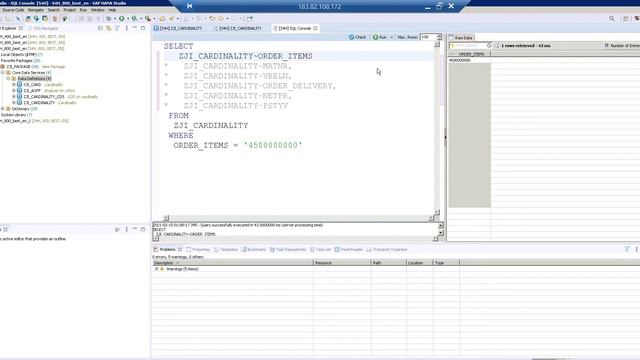Viewport: 640px width, 360px height.
Task: Open the Transport Organizer tab
Action: 388,249
